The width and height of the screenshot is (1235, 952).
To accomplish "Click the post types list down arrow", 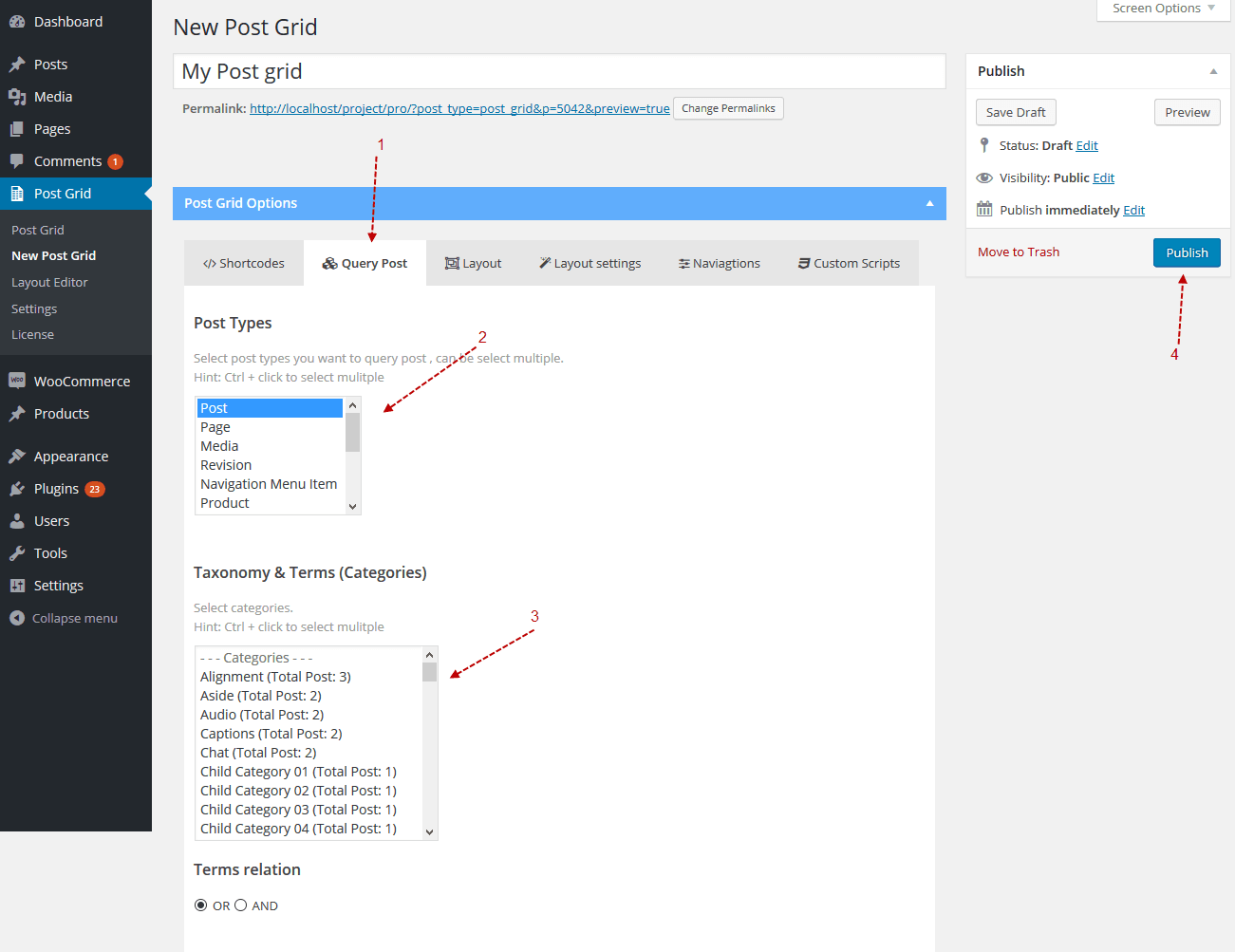I will [353, 507].
